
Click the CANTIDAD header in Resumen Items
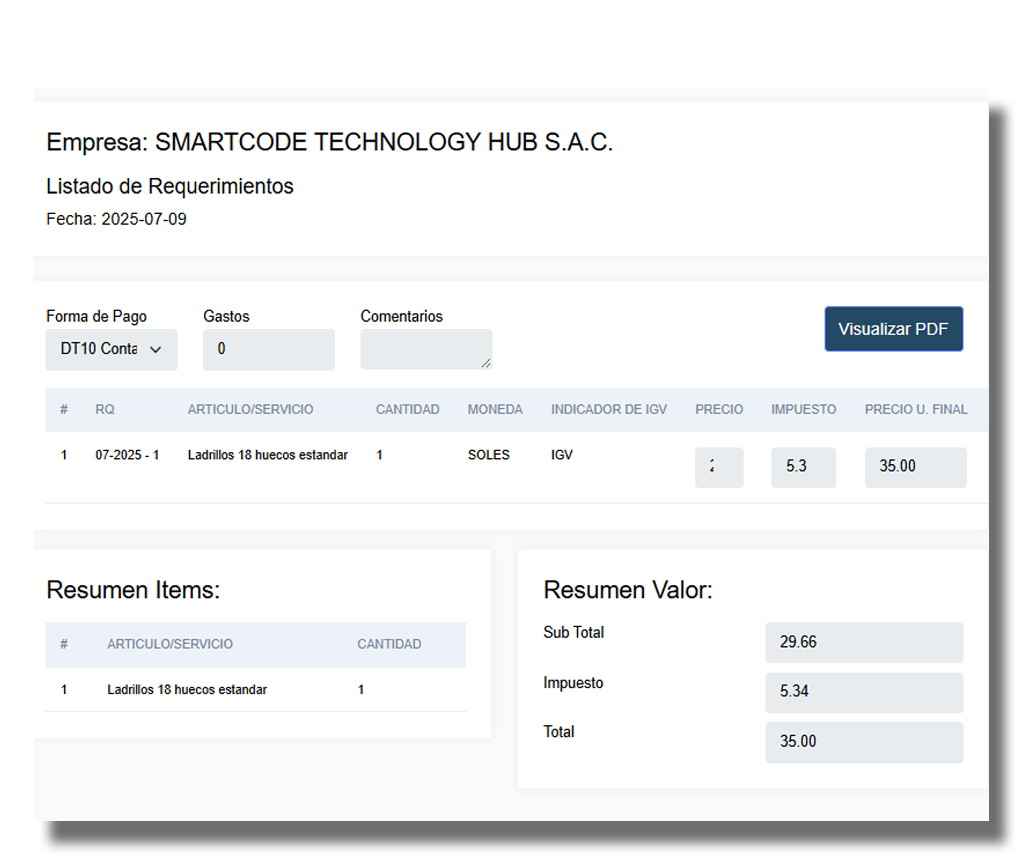tap(389, 645)
